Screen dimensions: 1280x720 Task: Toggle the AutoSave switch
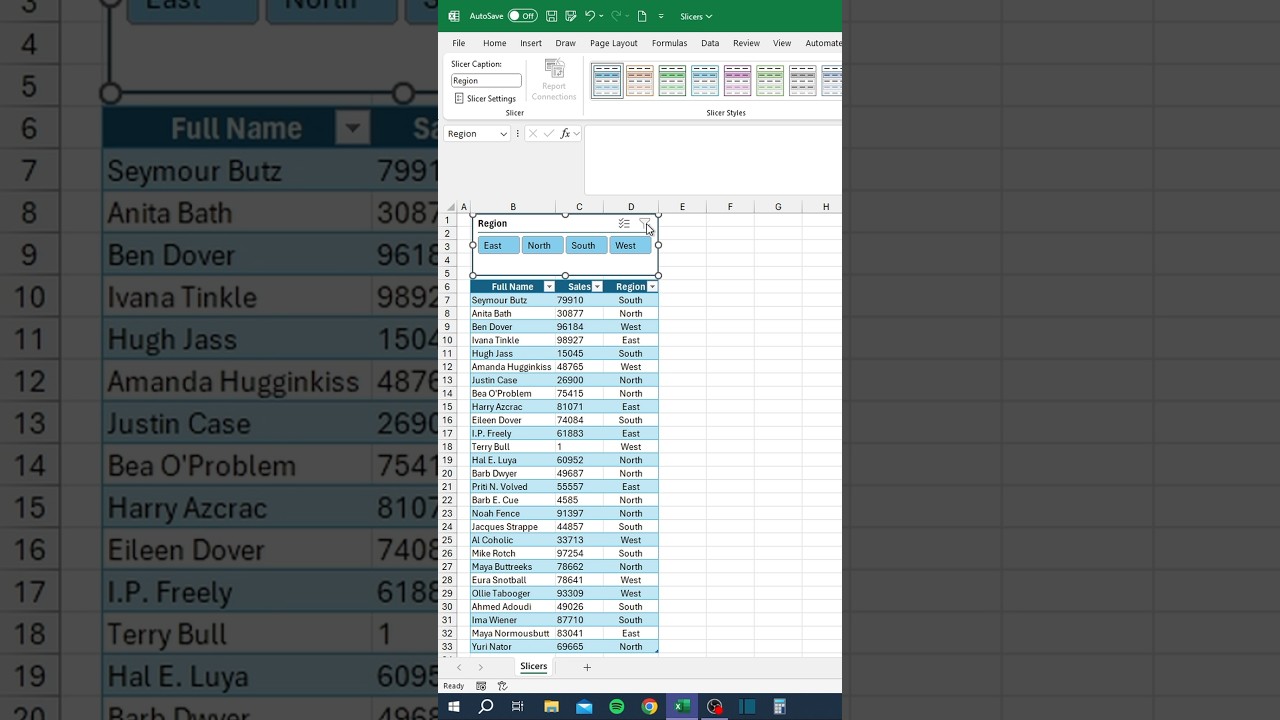(x=522, y=16)
